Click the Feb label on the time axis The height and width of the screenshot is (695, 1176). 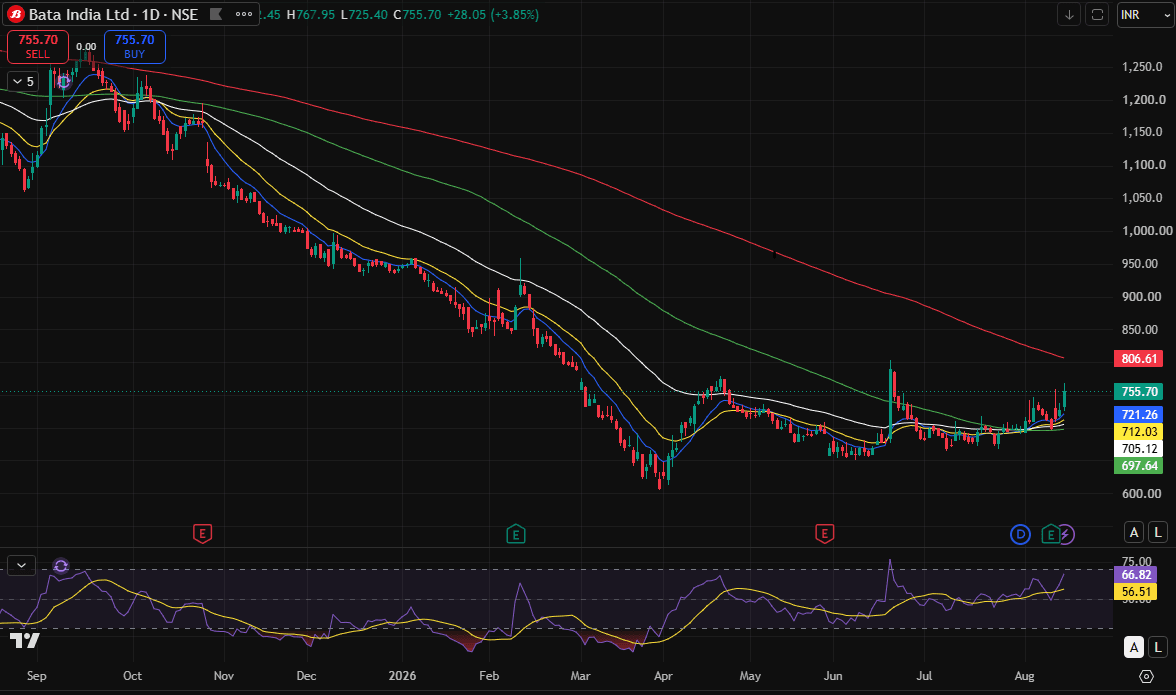click(489, 676)
